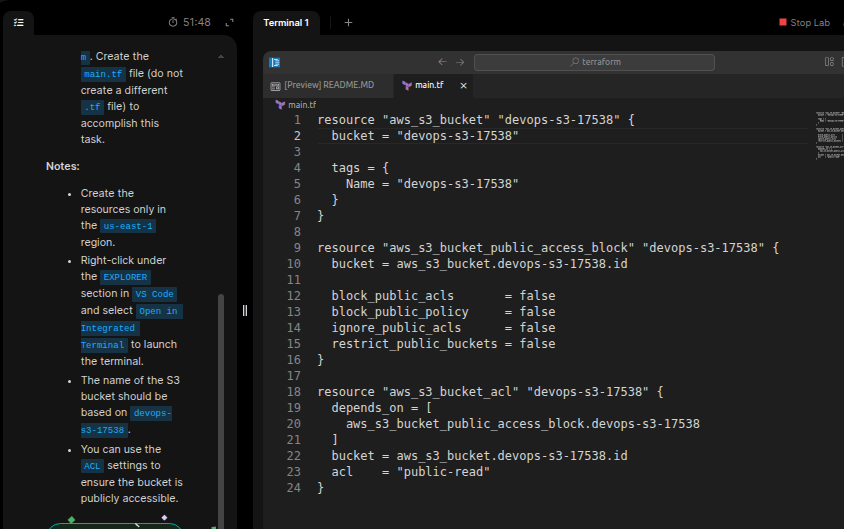Place cursor on line 23 acl value

point(442,472)
